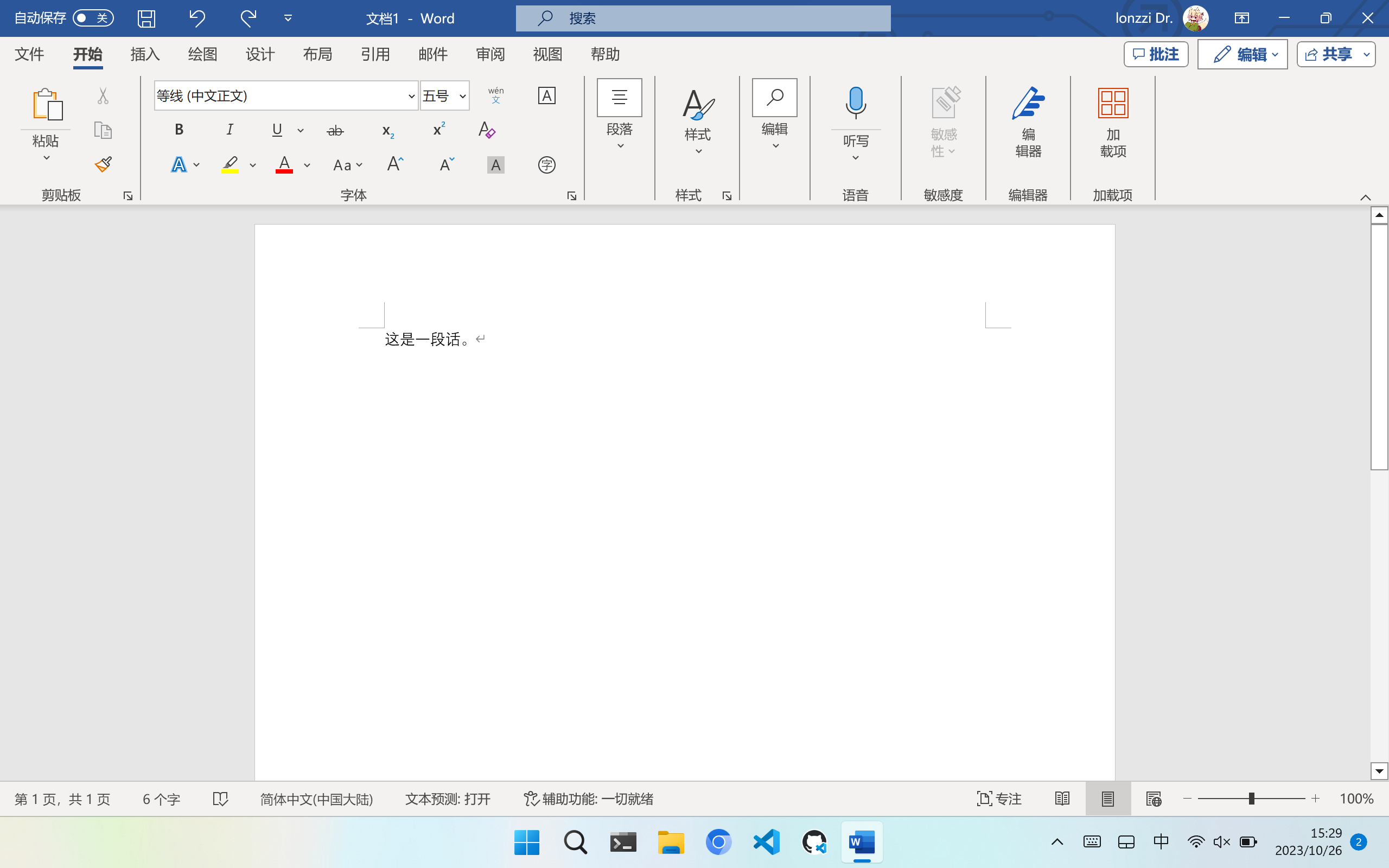Open Windows Start menu
Viewport: 1389px width, 868px height.
pyautogui.click(x=527, y=842)
